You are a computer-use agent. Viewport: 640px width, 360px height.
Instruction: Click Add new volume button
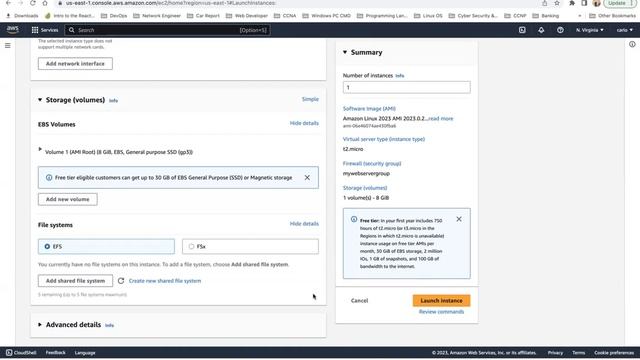tap(68, 199)
